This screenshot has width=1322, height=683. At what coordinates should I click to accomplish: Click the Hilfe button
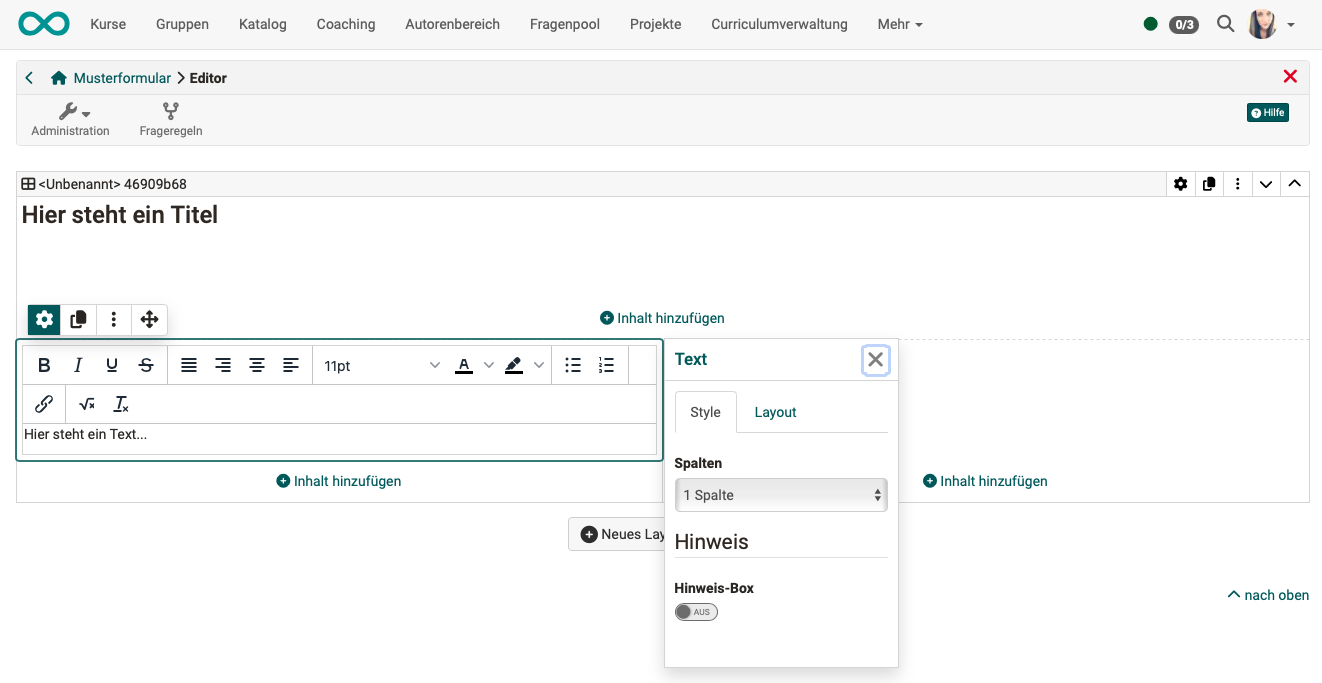pos(1267,112)
